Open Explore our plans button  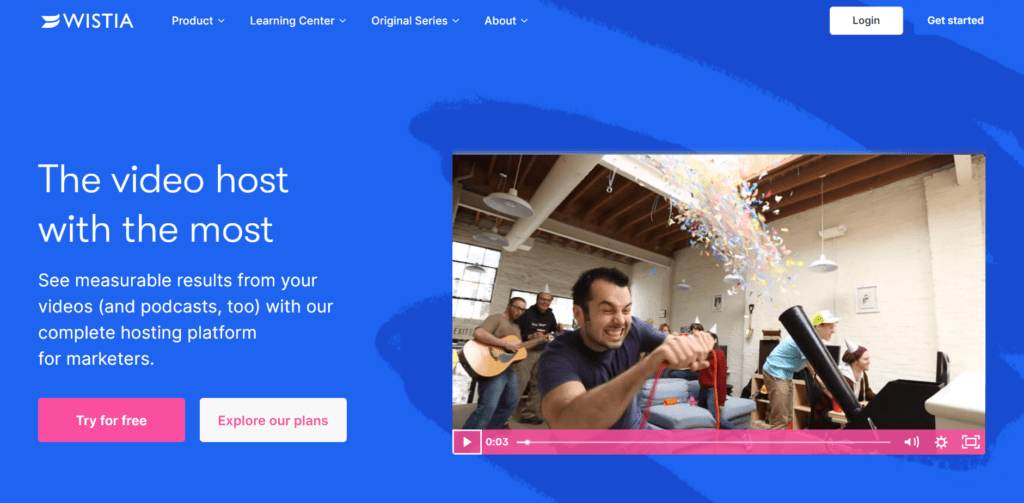tap(273, 420)
